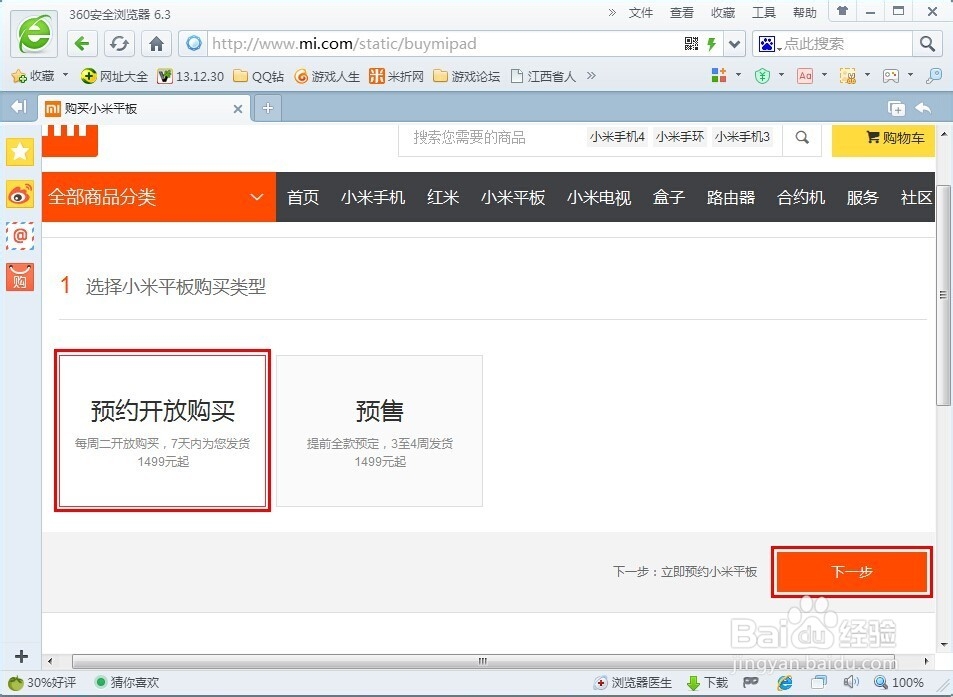Screen dimensions: 953x697
Task: Open 红米 in the navigation bar
Action: (442, 197)
